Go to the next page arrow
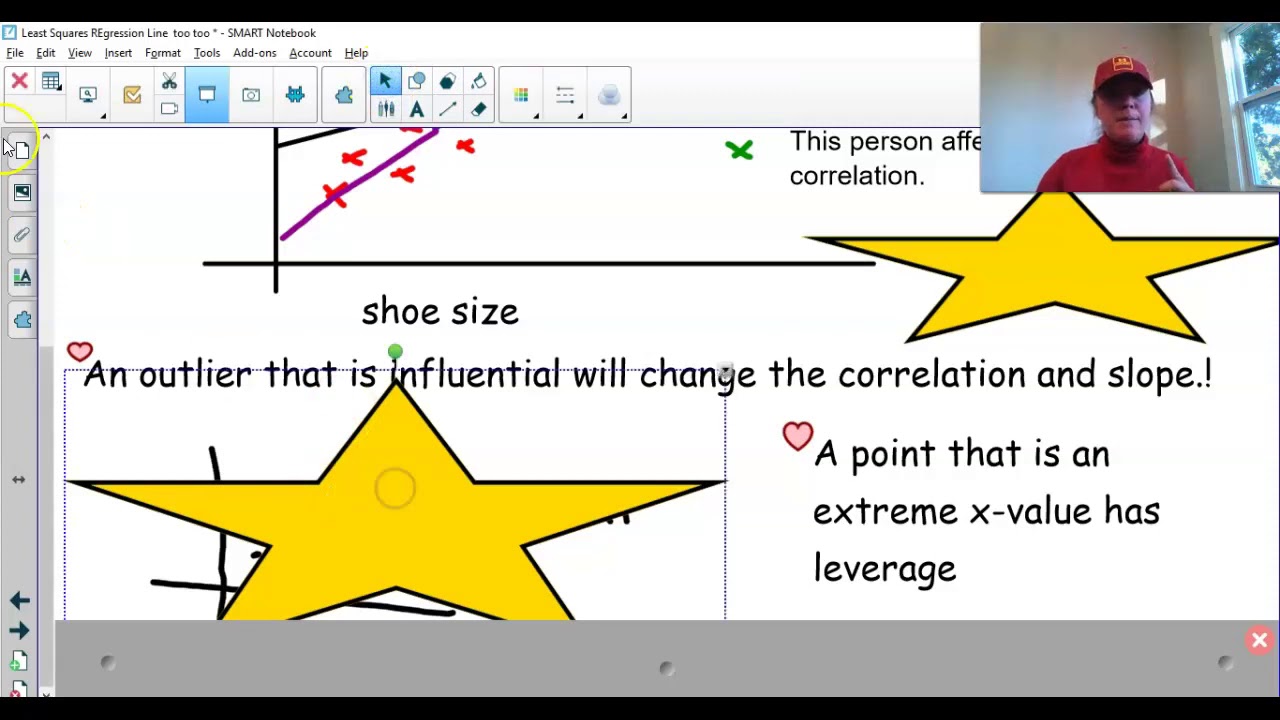The width and height of the screenshot is (1280, 720). (x=19, y=630)
